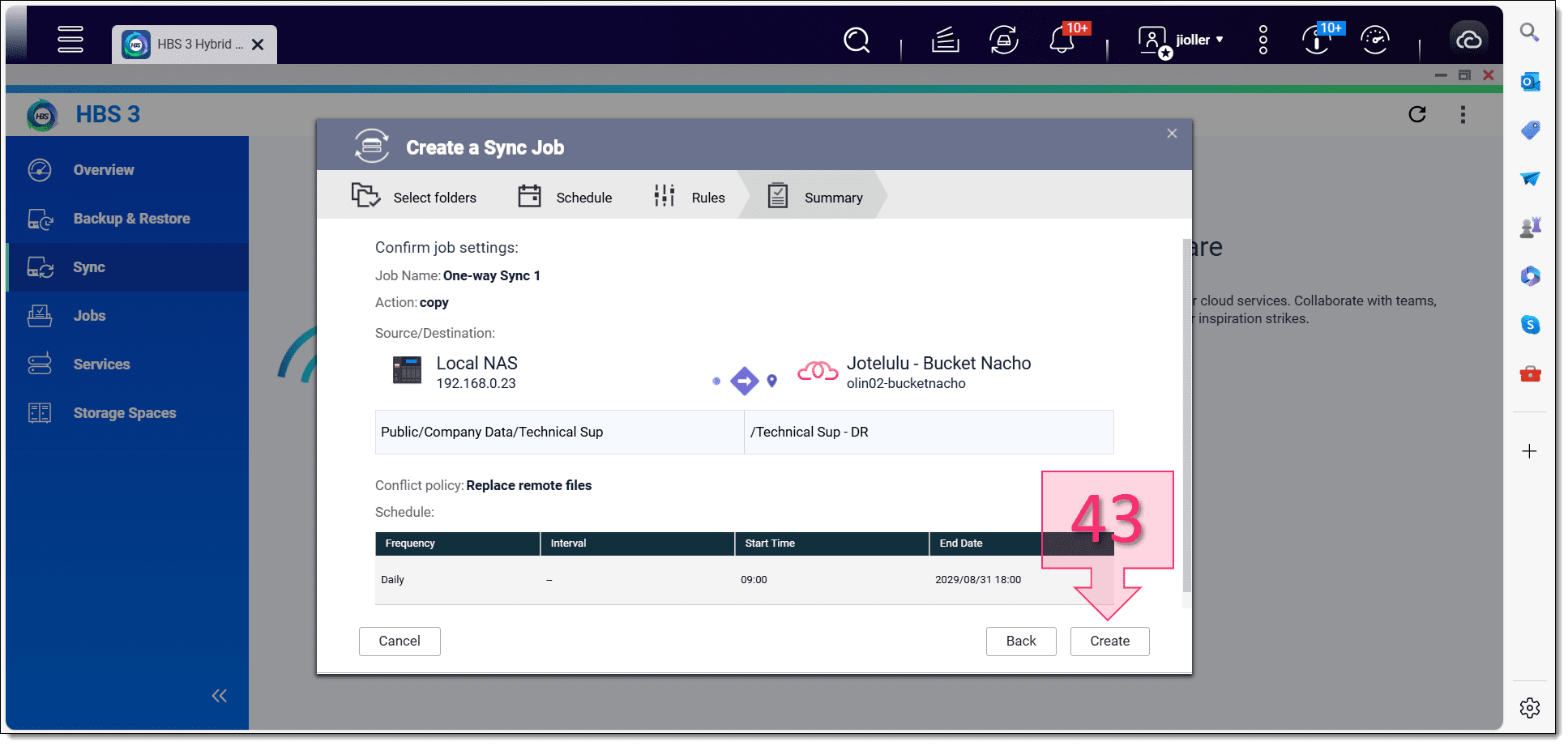Open Microsoft 365 icon in browser sidebar
The image size is (1568, 746).
[x=1530, y=276]
